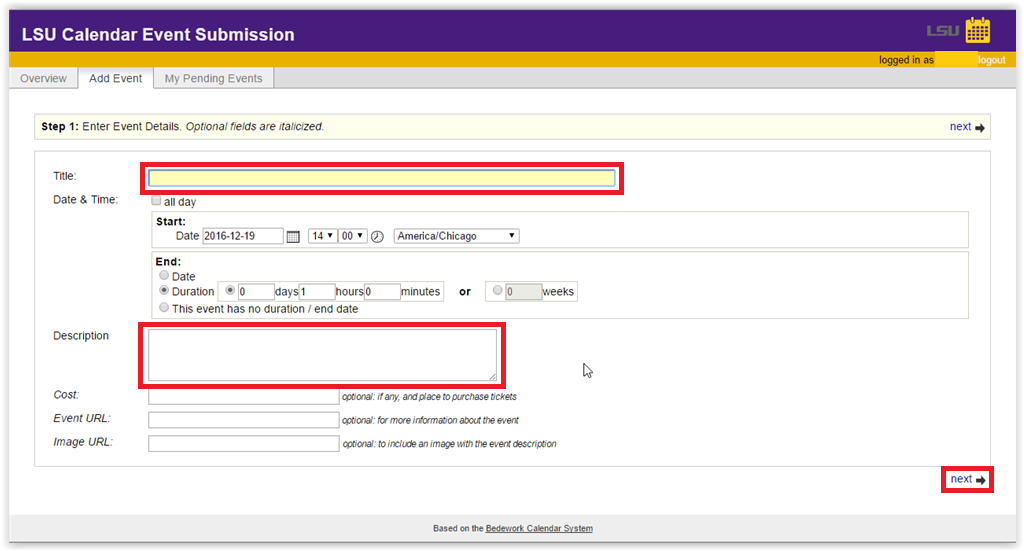The height and width of the screenshot is (551, 1024).
Task: Focus the Cost input field
Action: tap(244, 396)
